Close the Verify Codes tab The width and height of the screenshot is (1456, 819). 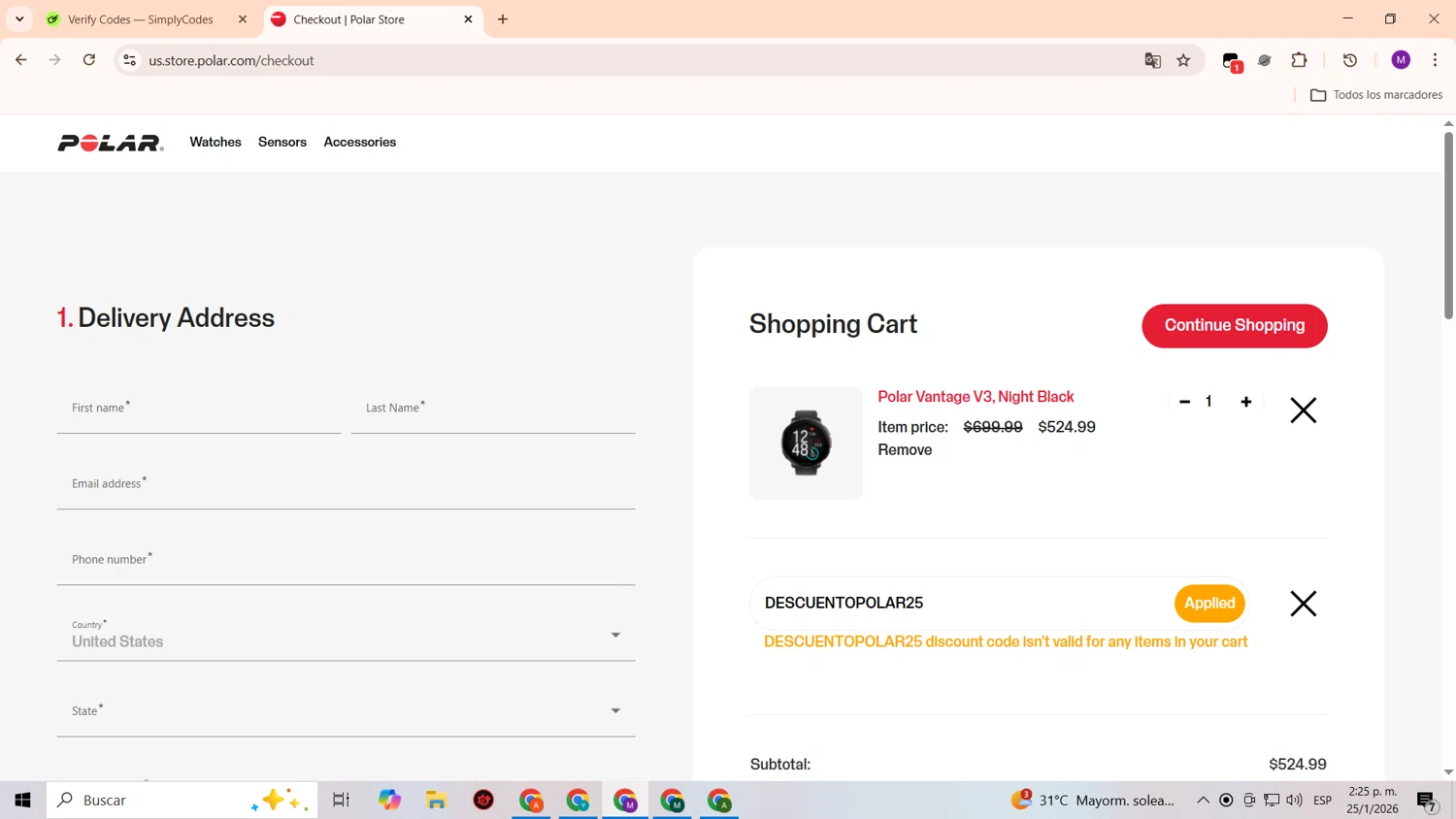243,19
